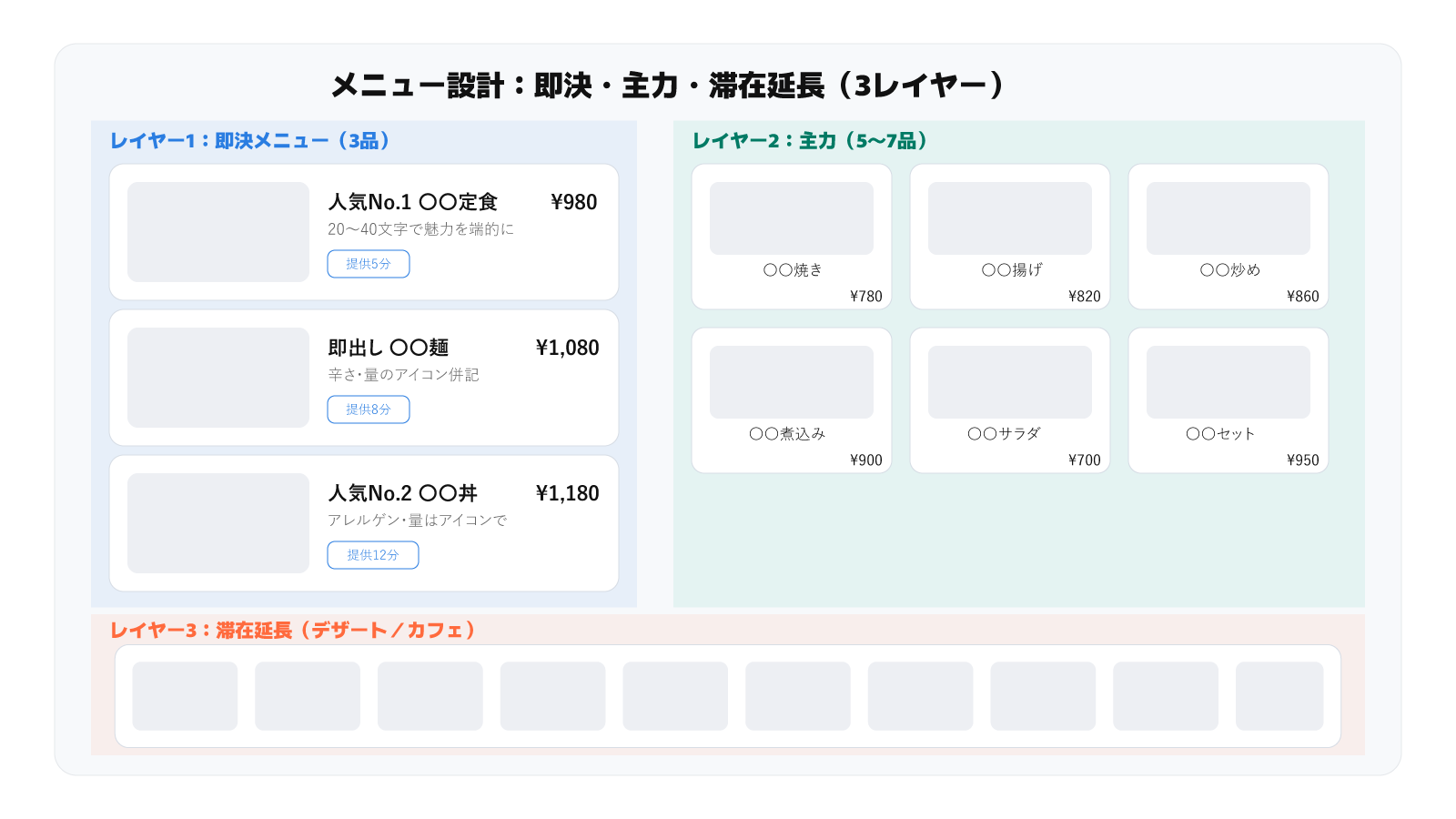Image resolution: width=1456 pixels, height=819 pixels.
Task: Select first thumbnail in dessert/cafe strip
Action: 185,696
